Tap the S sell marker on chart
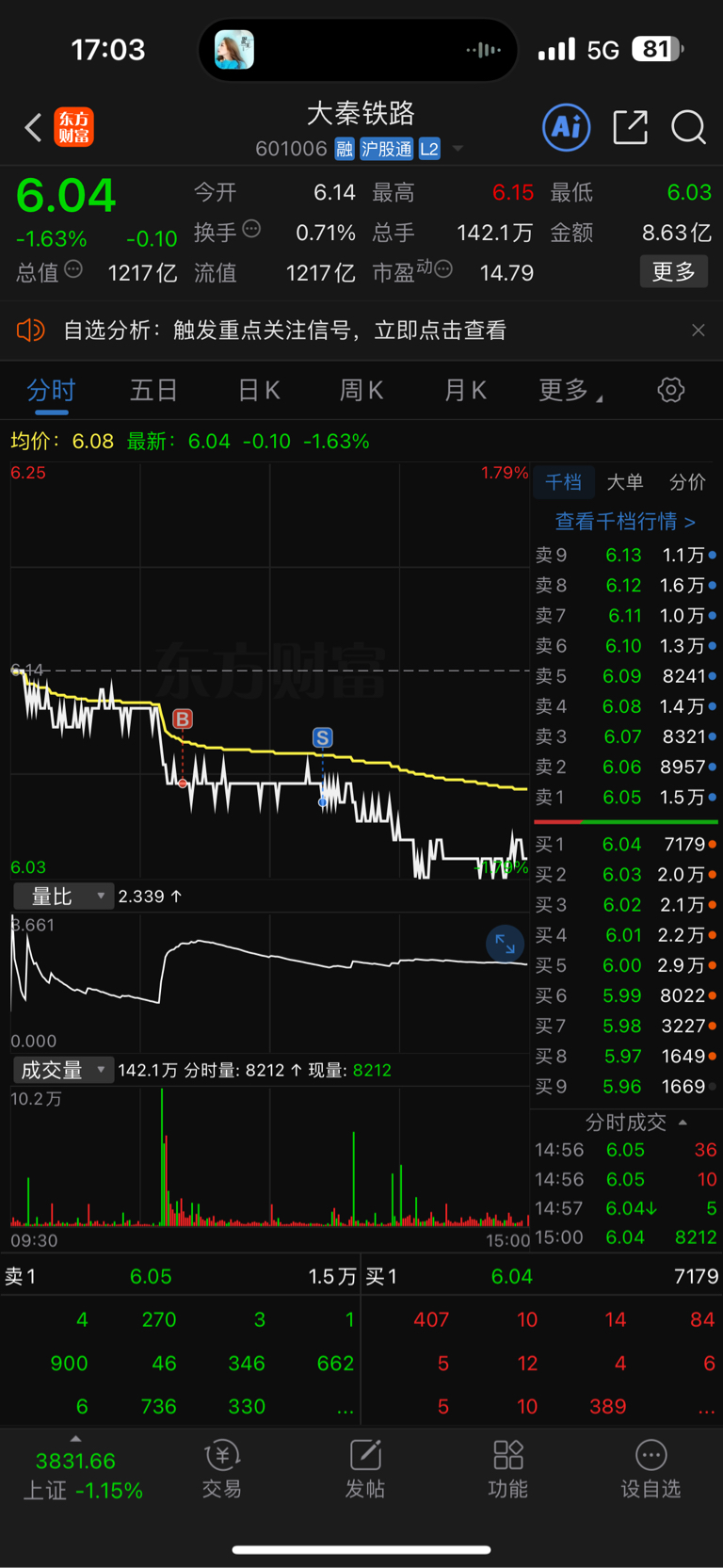The image size is (723, 1568). [323, 737]
